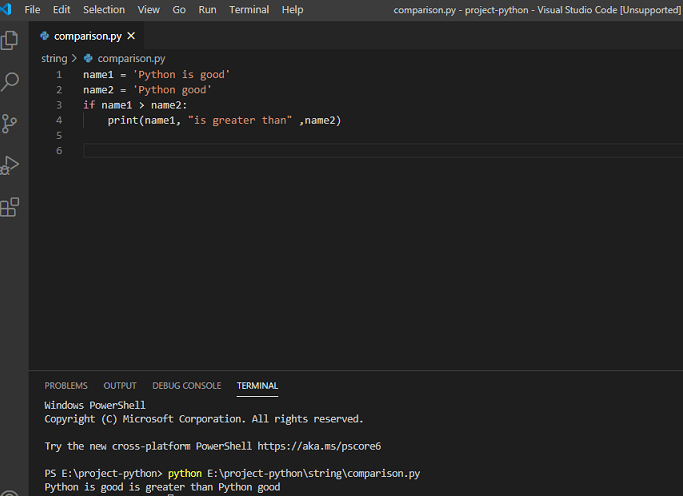Click the 'PS E:\project-python>' terminal prompt
This screenshot has height=496, width=683.
[x=103, y=473]
